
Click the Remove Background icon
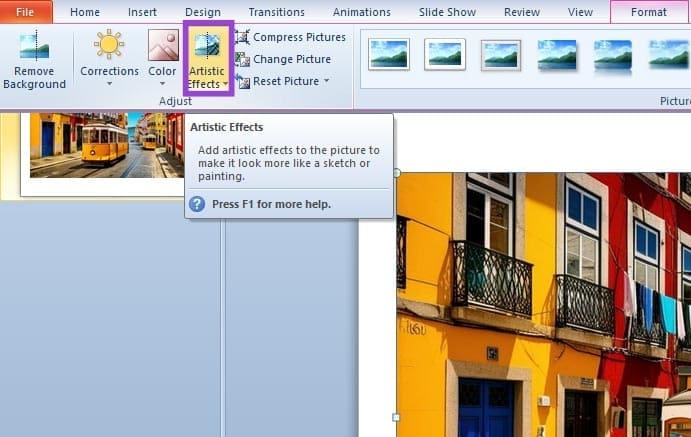(34, 46)
